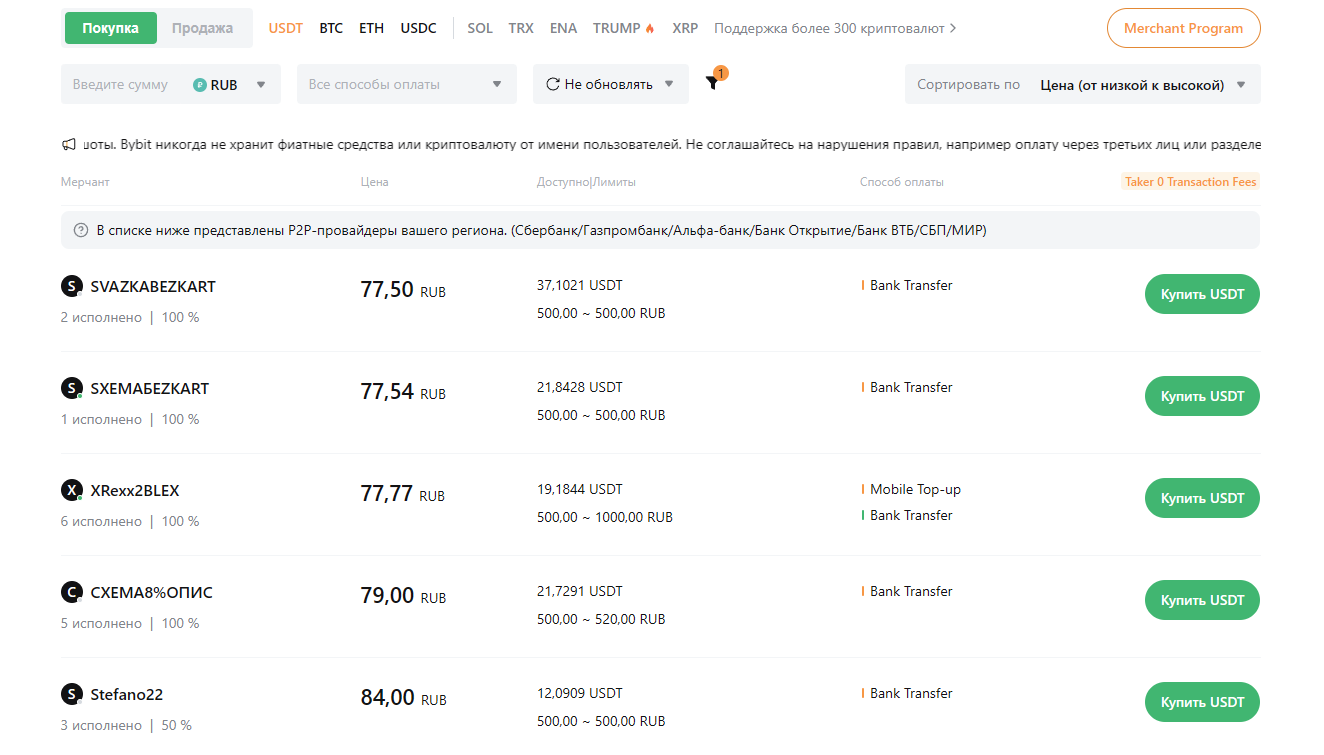Click the TRUMP flame hot icon
The width and height of the screenshot is (1324, 755).
[x=650, y=28]
